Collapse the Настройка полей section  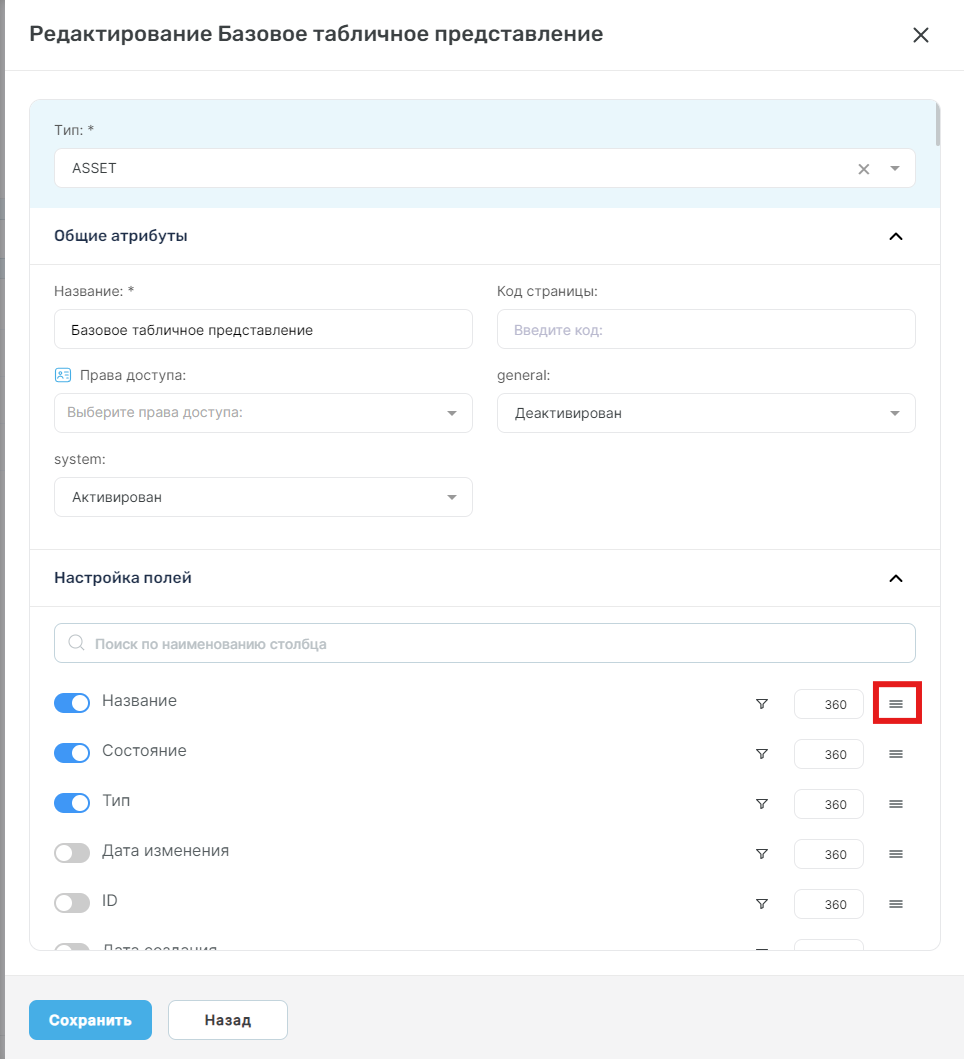point(896,578)
